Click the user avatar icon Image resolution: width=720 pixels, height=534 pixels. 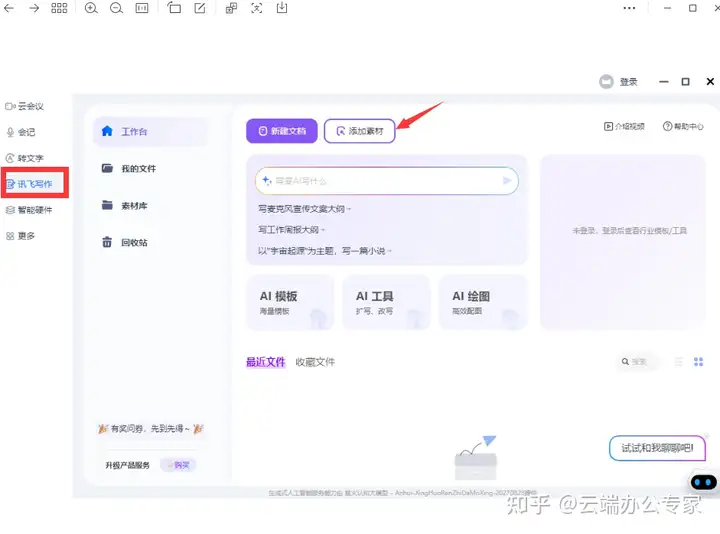tap(606, 82)
